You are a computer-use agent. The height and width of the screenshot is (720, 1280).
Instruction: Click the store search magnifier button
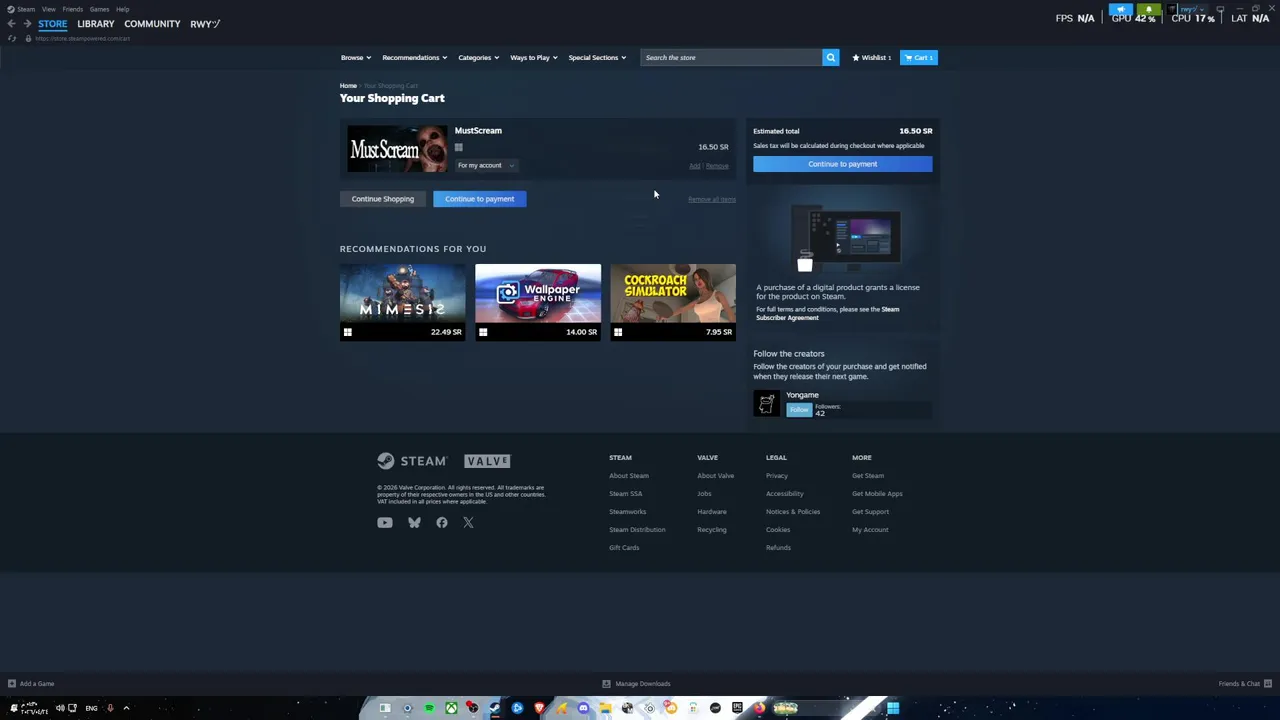coord(830,57)
